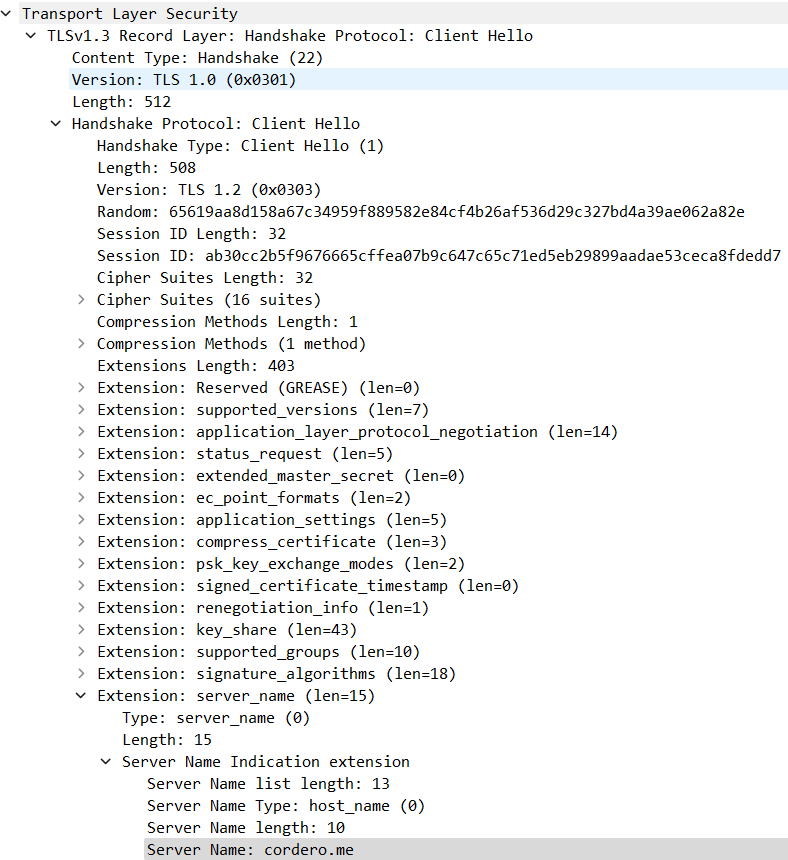Expand application_settings extension arrow
Viewport: 788px width, 860px height.
pyautogui.click(x=81, y=519)
